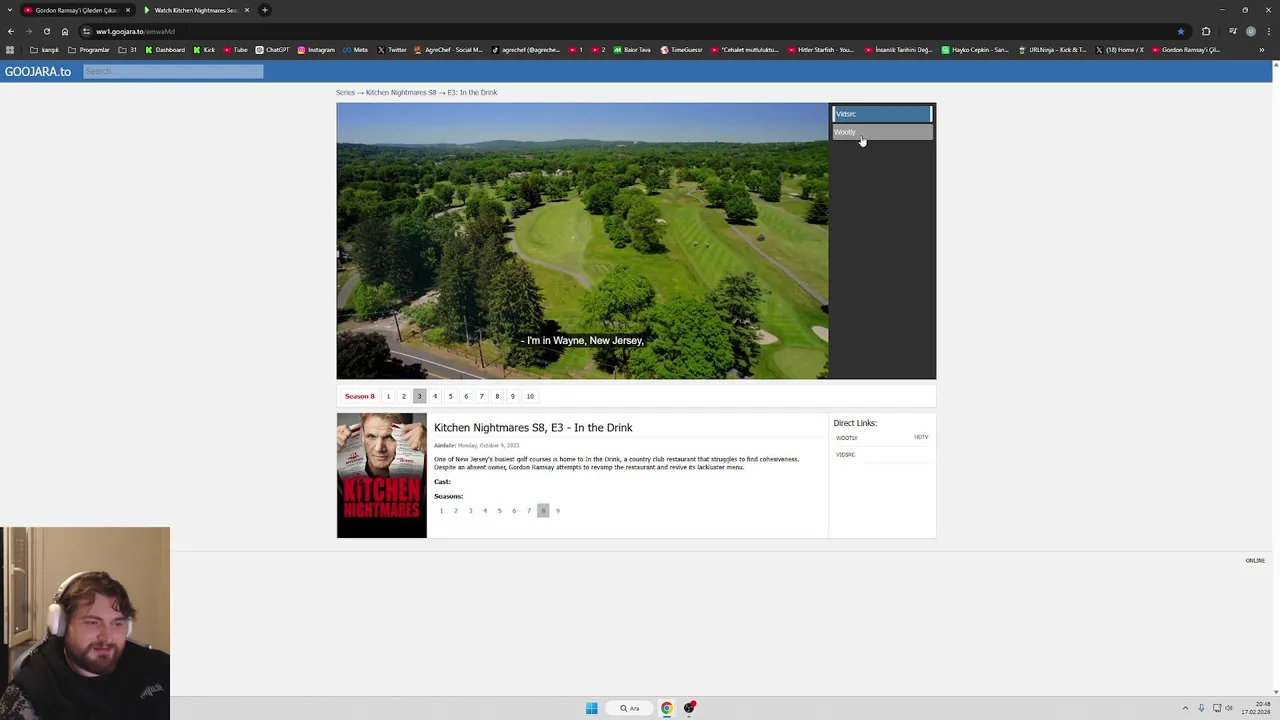Open the URLNinja Kick bookmark

click(1052, 50)
